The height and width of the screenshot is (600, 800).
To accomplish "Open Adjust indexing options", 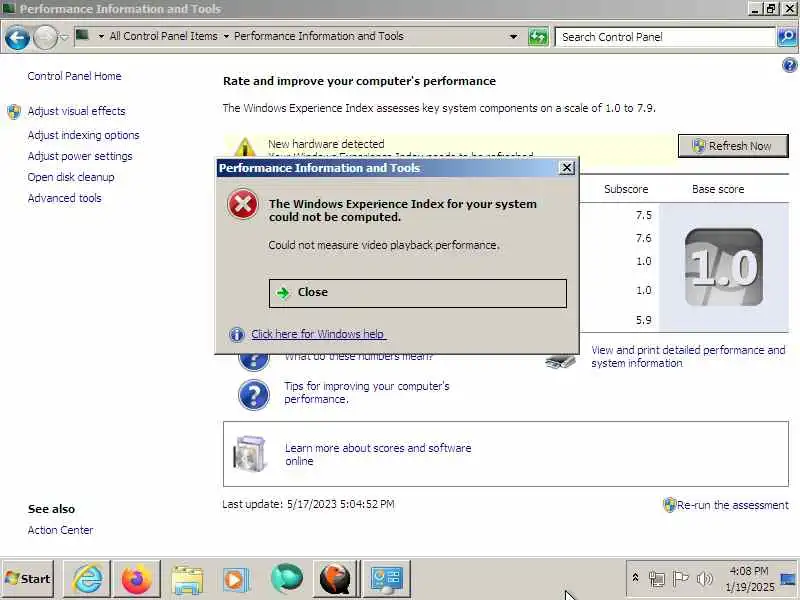I will pos(84,135).
